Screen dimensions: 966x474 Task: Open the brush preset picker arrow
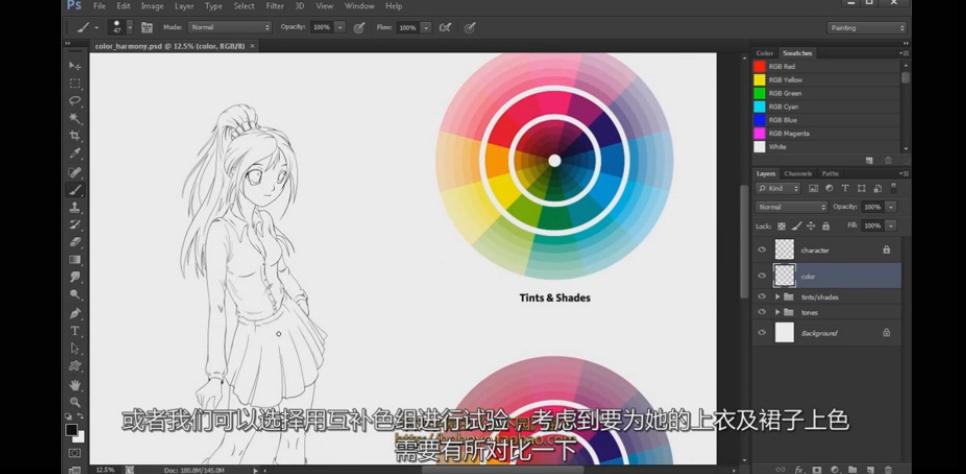[x=129, y=28]
